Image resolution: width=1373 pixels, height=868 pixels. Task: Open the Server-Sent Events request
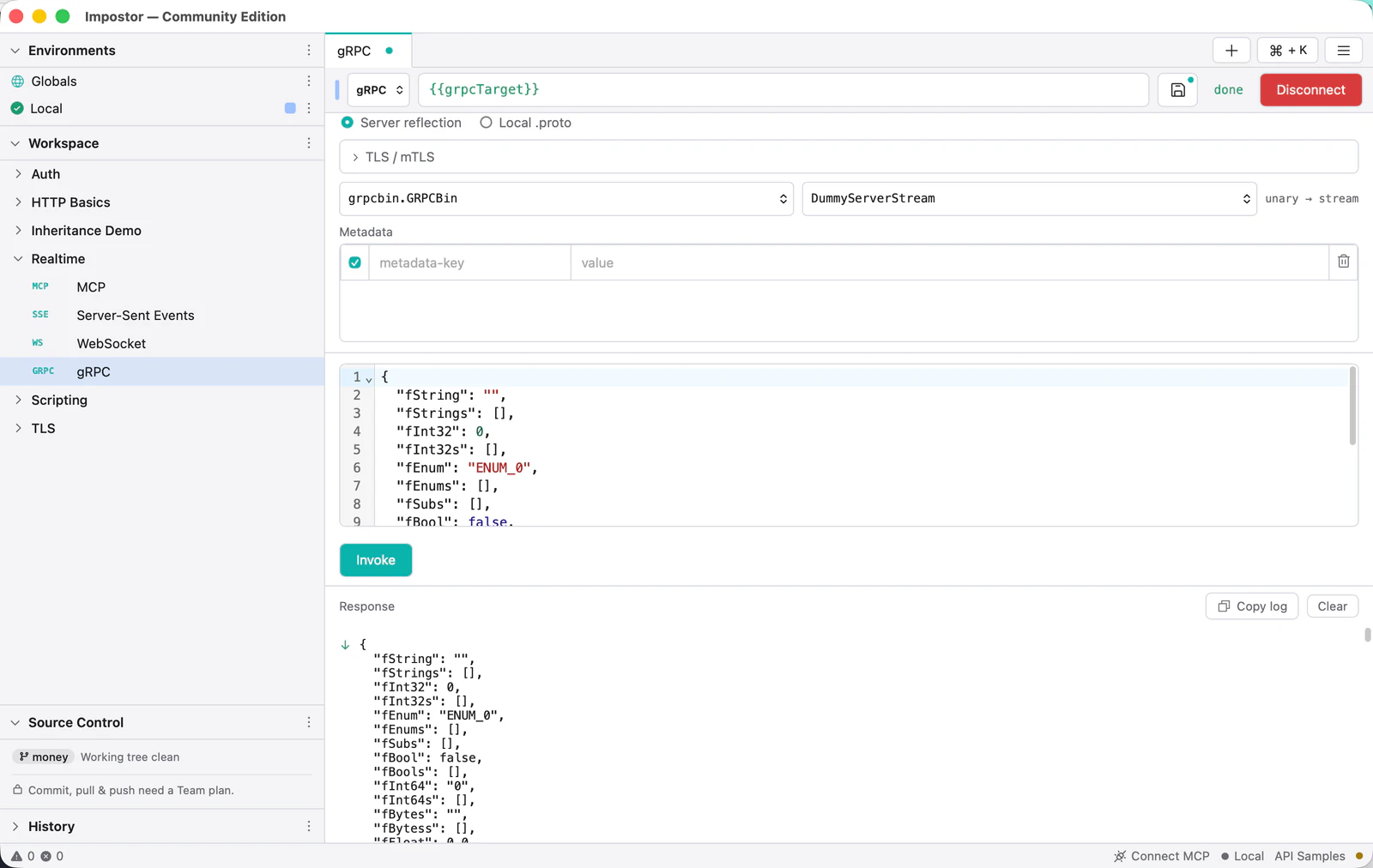[x=162, y=315]
